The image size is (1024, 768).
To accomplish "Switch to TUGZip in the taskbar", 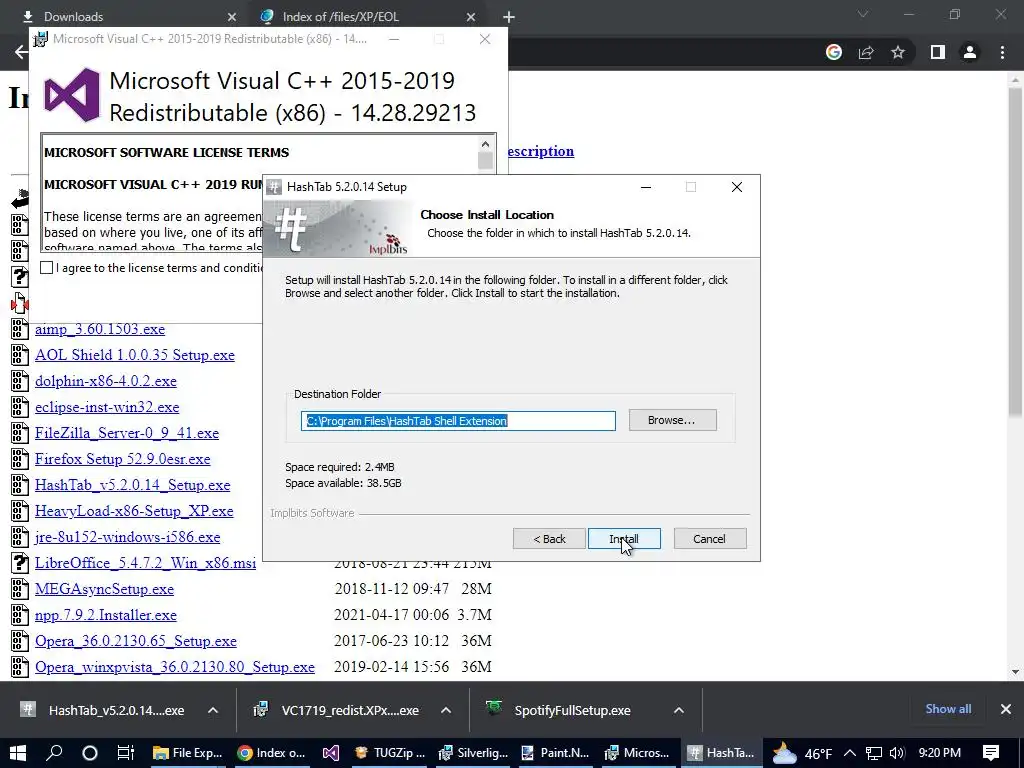I will (389, 753).
